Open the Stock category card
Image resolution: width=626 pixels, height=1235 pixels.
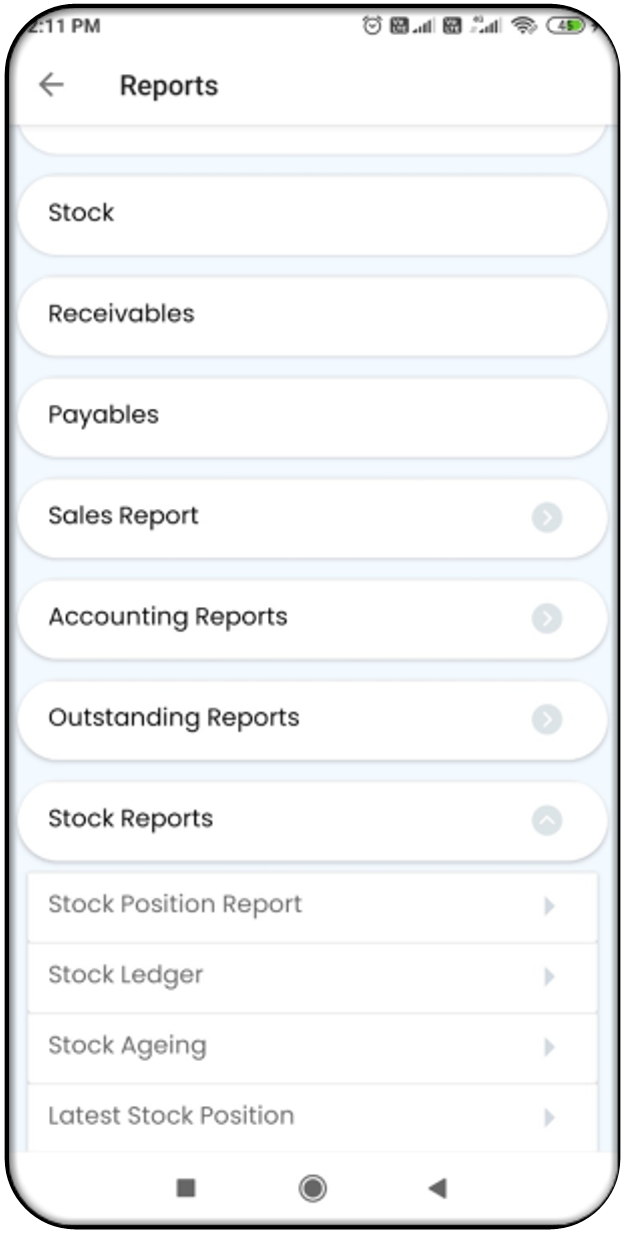312,213
